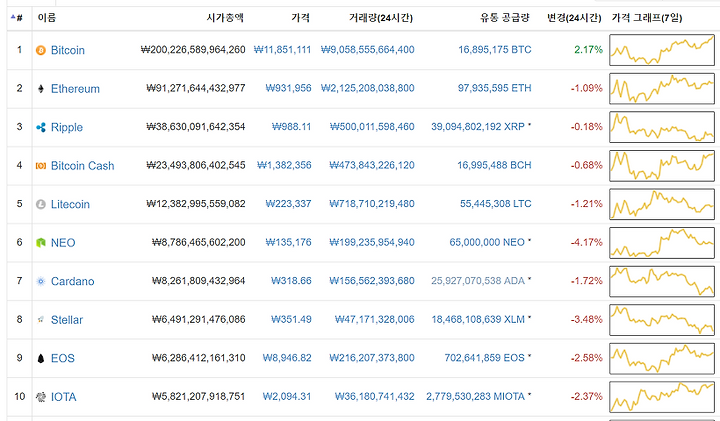This screenshot has height=421, width=720.
Task: Click Cardano price ₩318.66
Action: 291,281
